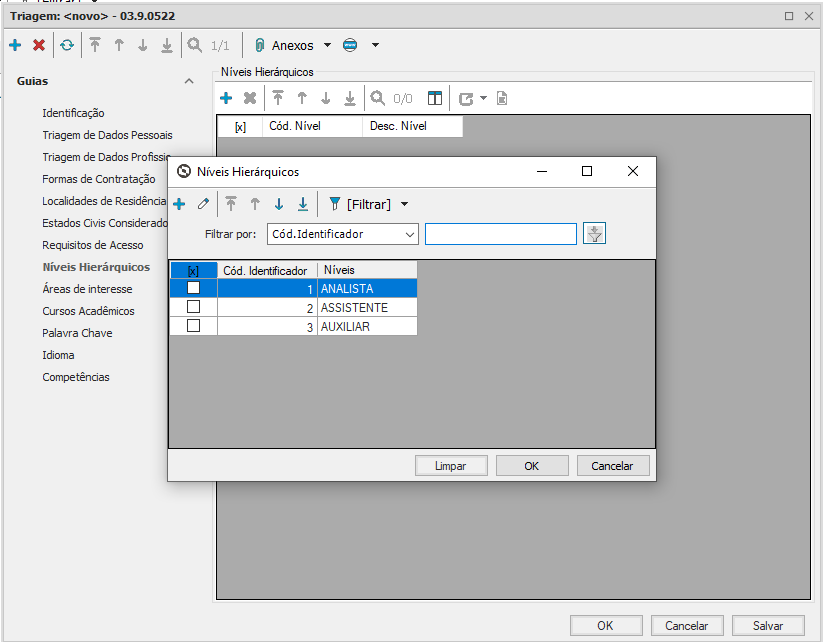Click the green plus icon in the dialog toolbar
Image resolution: width=823 pixels, height=642 pixels.
pos(180,204)
